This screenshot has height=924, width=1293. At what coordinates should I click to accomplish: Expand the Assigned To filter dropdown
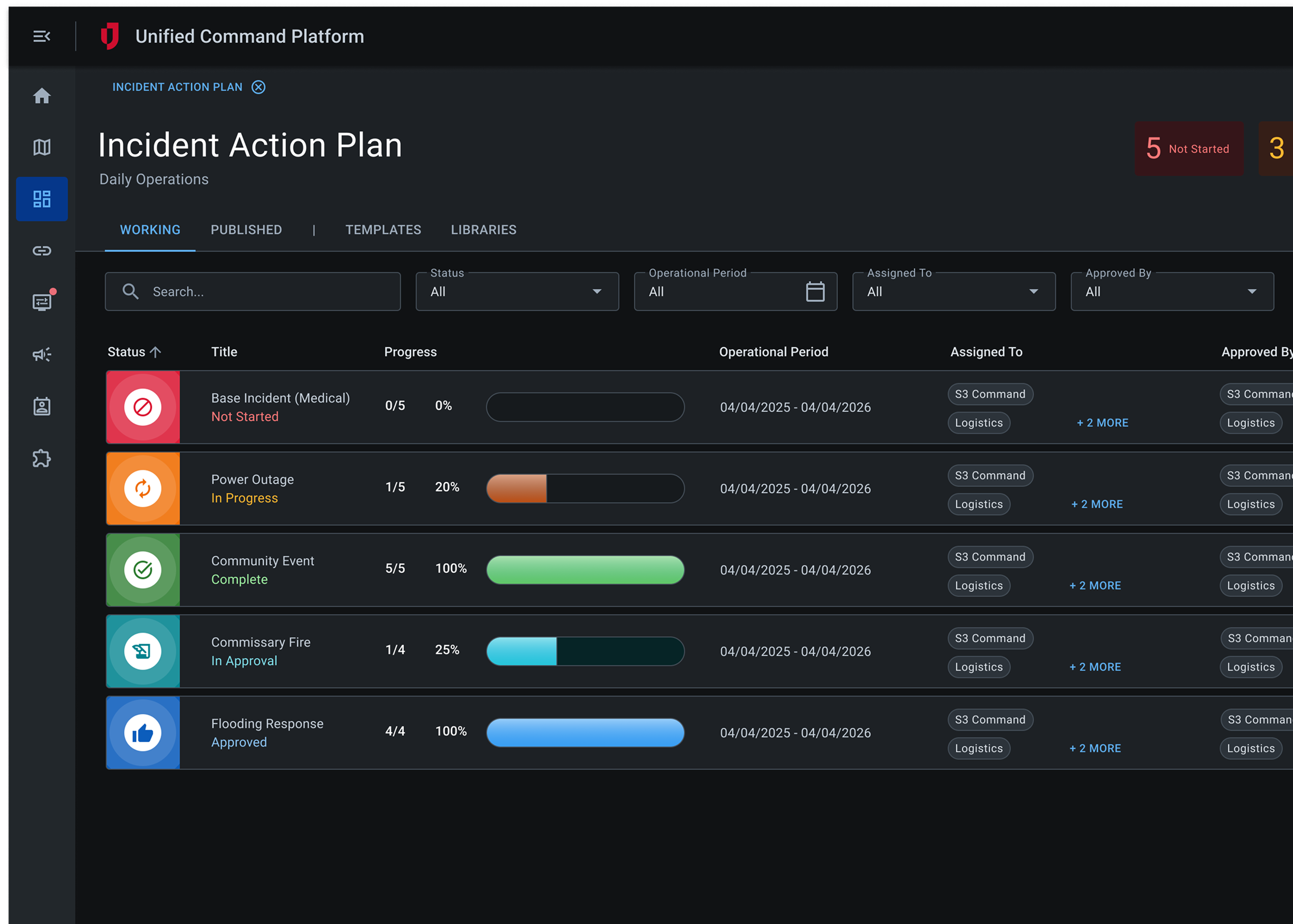coord(953,292)
